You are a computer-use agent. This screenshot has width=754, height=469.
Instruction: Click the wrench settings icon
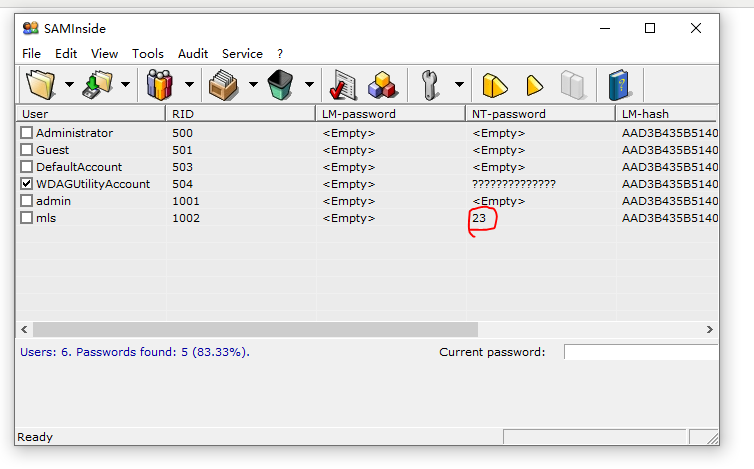tap(430, 85)
